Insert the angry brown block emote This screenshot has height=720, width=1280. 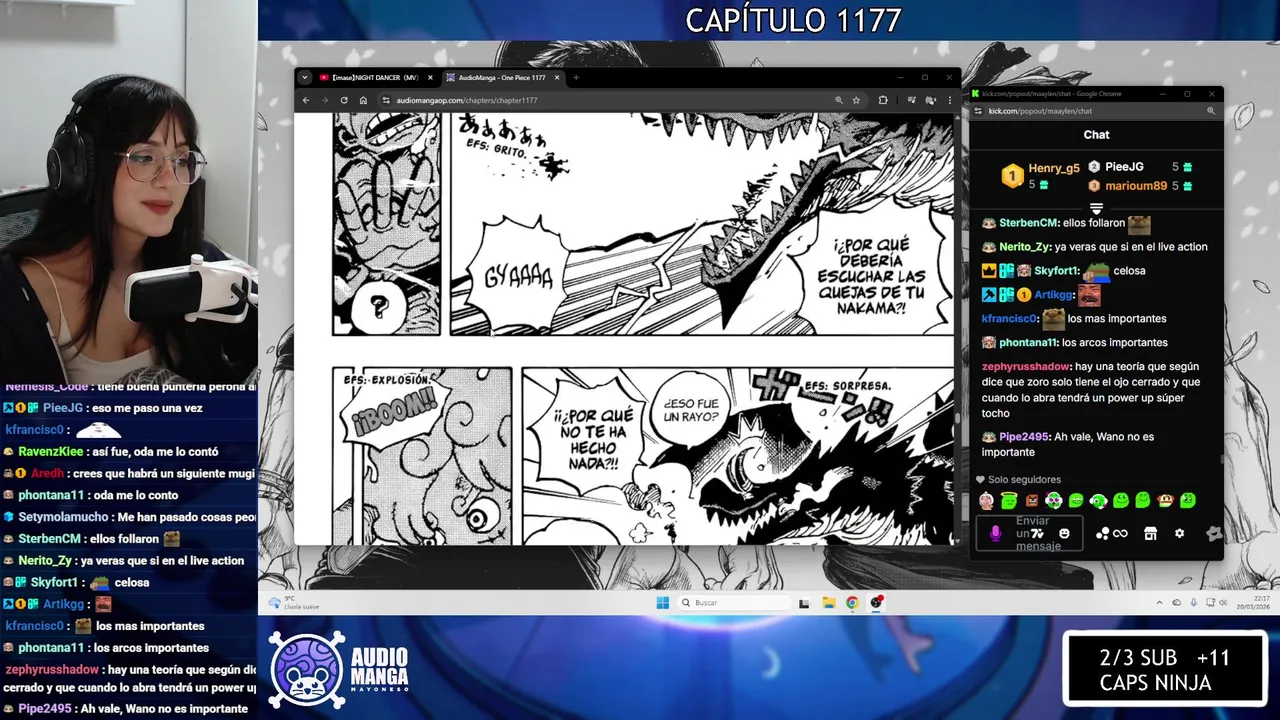click(1031, 501)
